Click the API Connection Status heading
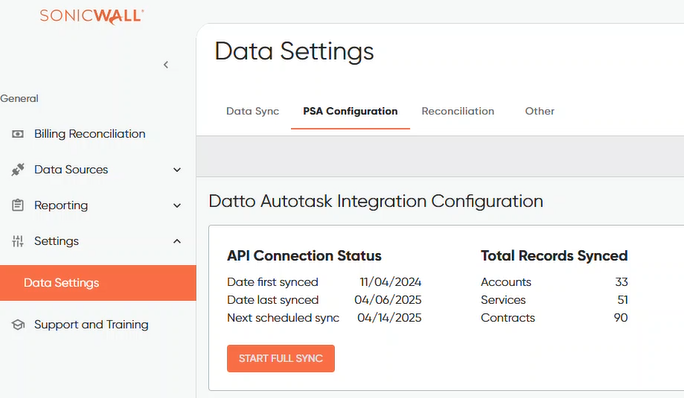The image size is (684, 398). [x=304, y=256]
